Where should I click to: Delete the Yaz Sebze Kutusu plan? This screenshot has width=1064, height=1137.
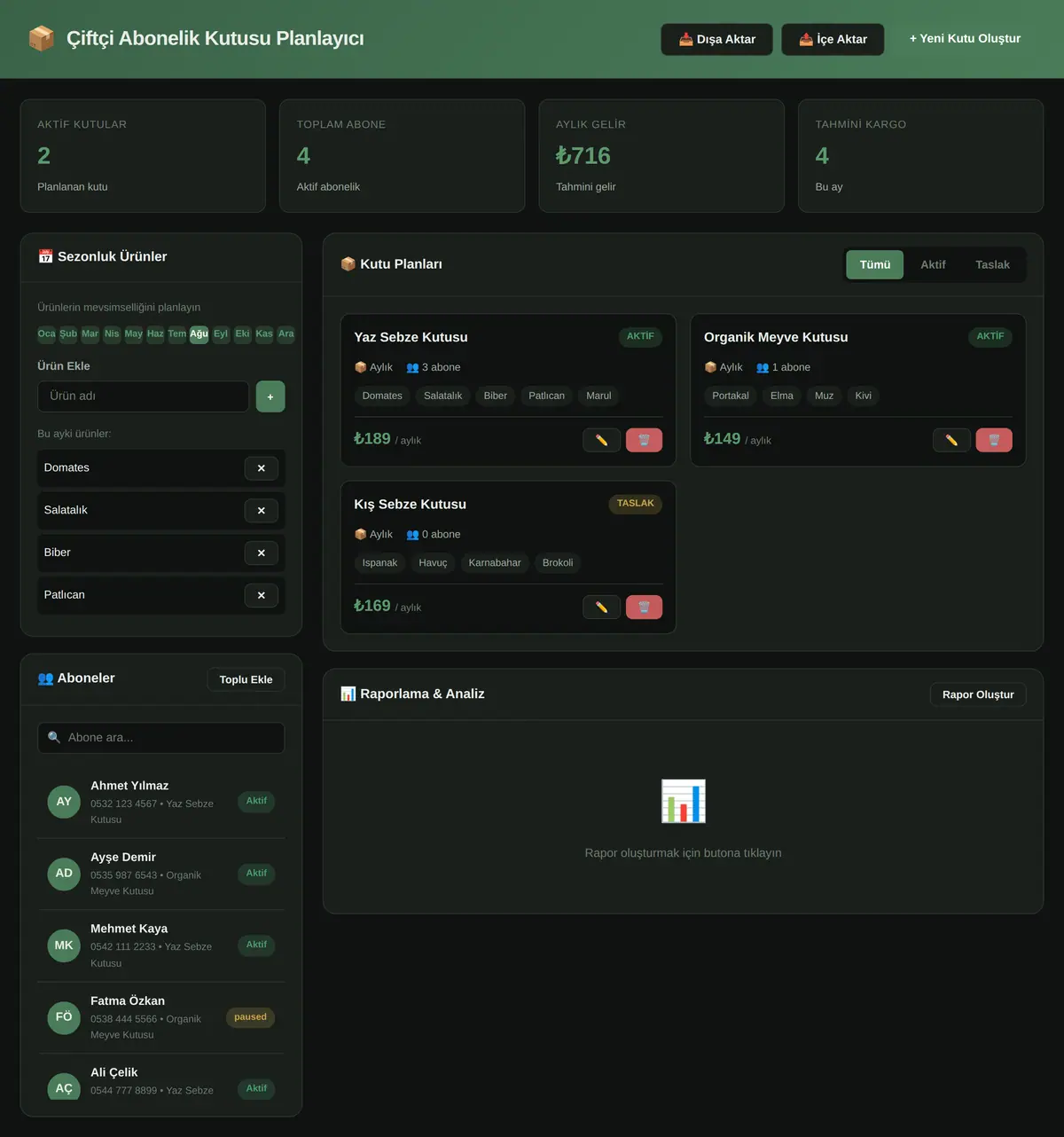pyautogui.click(x=644, y=440)
